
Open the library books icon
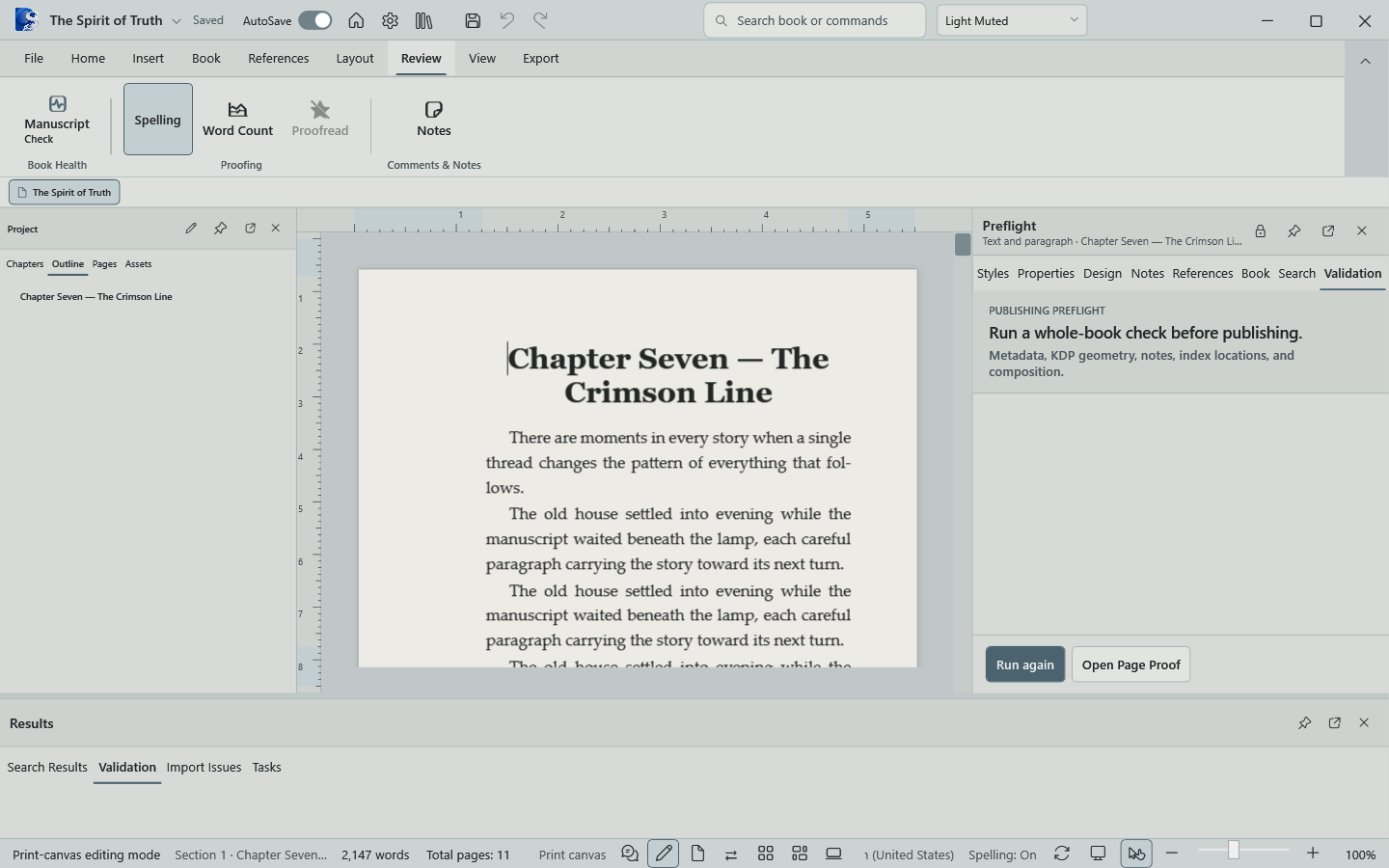pyautogui.click(x=423, y=20)
